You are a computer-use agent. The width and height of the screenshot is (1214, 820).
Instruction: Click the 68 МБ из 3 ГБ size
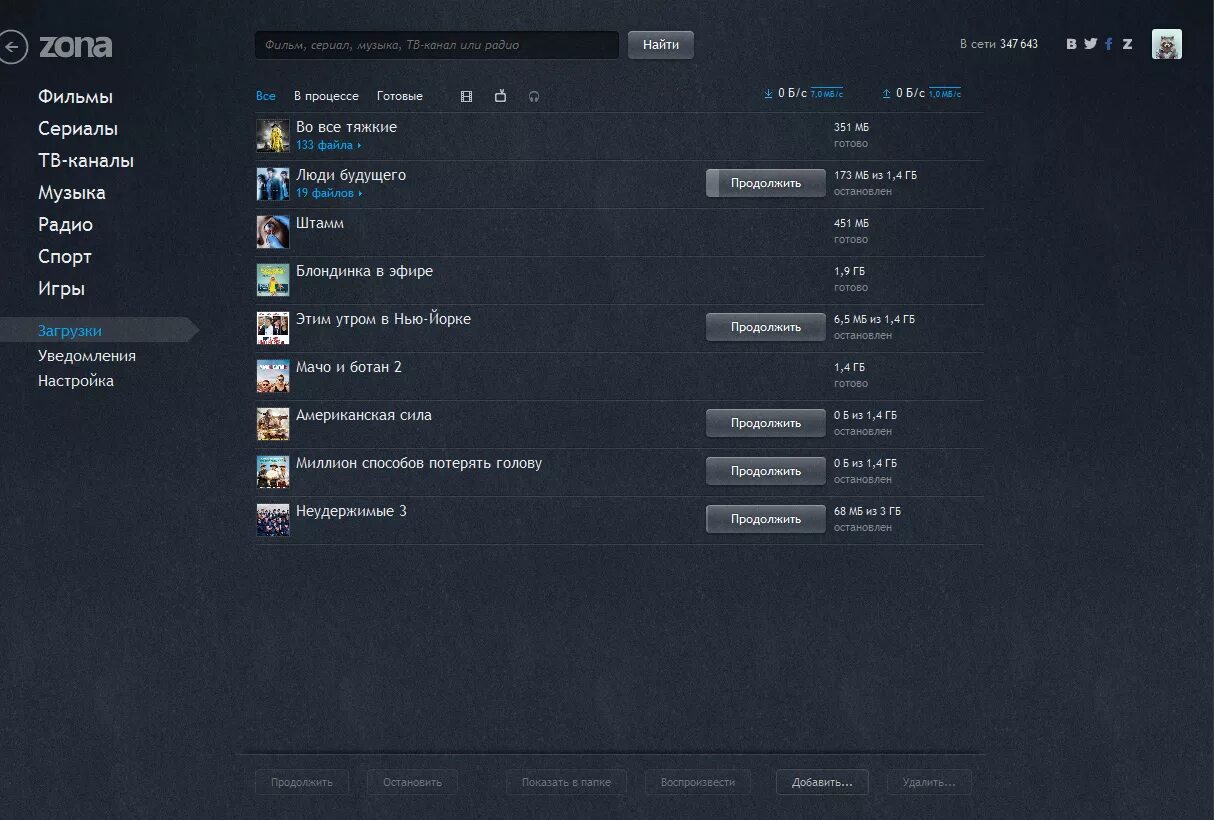coord(867,511)
